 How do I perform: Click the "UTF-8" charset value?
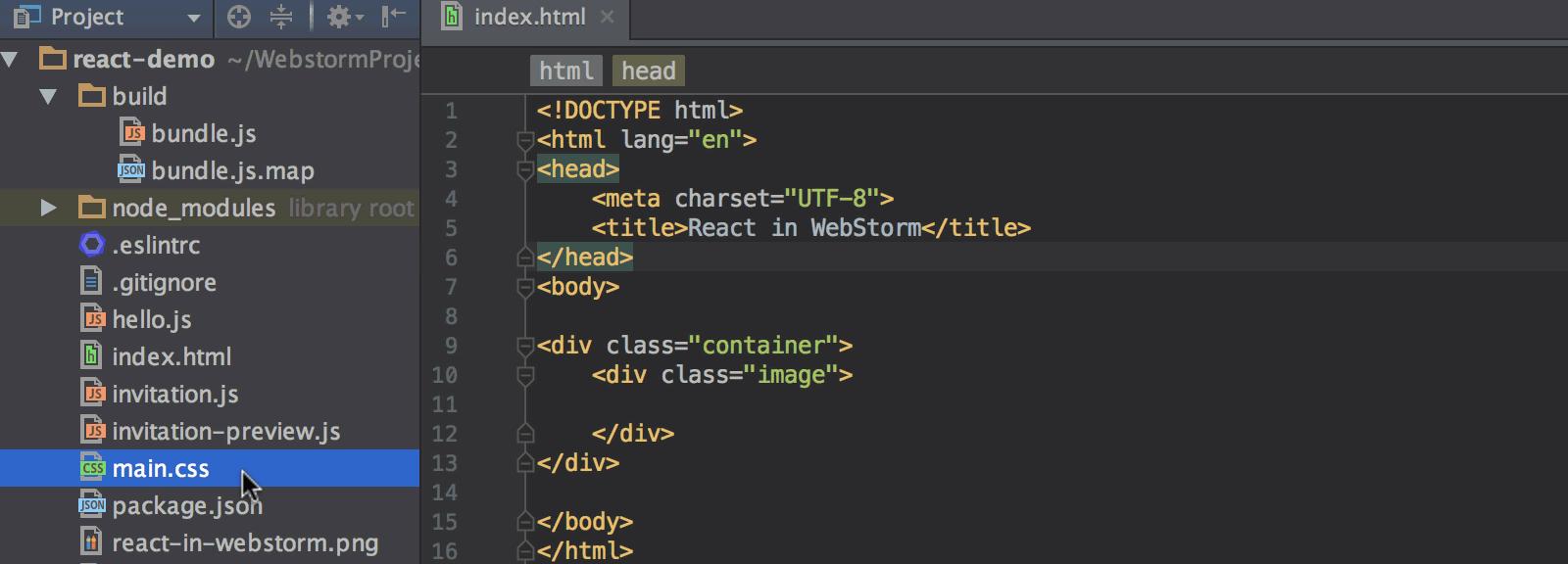click(832, 199)
